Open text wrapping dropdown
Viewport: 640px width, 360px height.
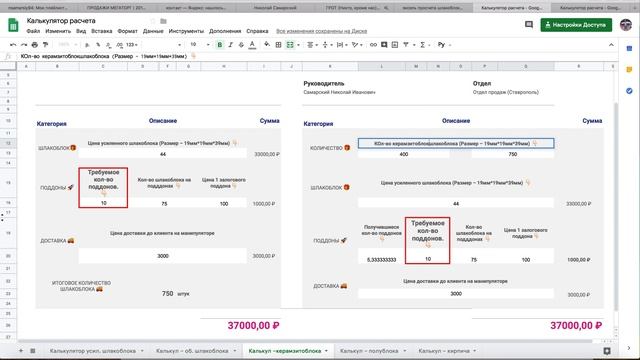[x=341, y=44]
